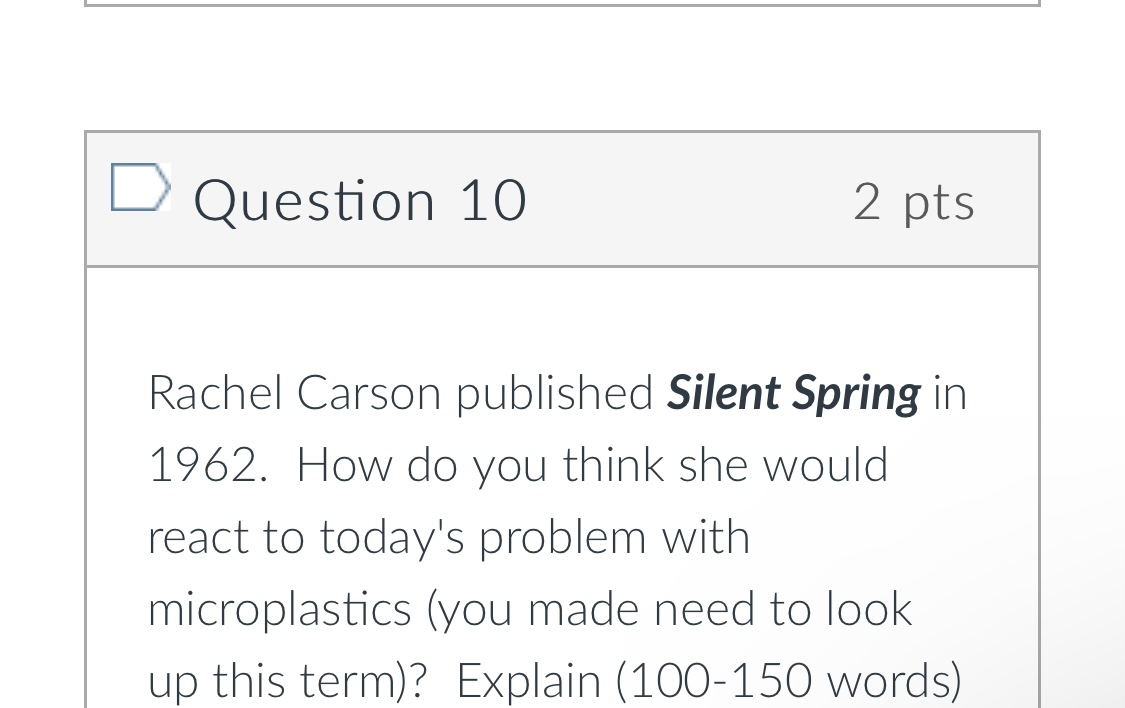Click the word Spring in the title

tap(856, 392)
